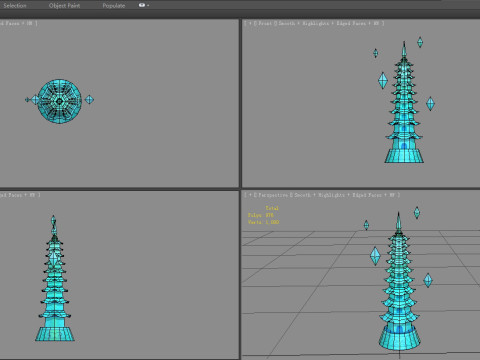Screen dimensions: 480x360
Task: Click the pagoda base in Front viewport
Action: click(x=404, y=156)
